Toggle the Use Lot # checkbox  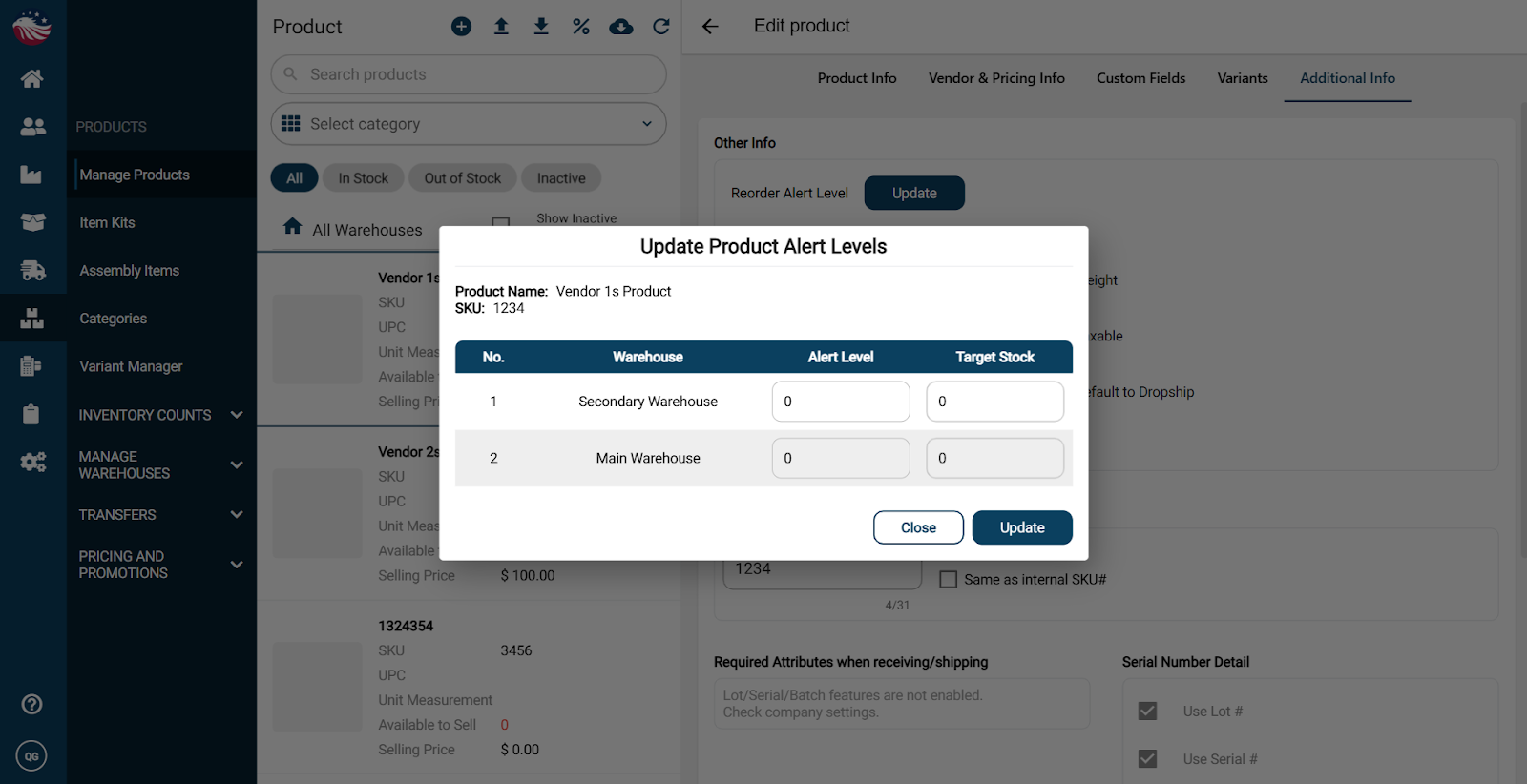coord(1148,712)
